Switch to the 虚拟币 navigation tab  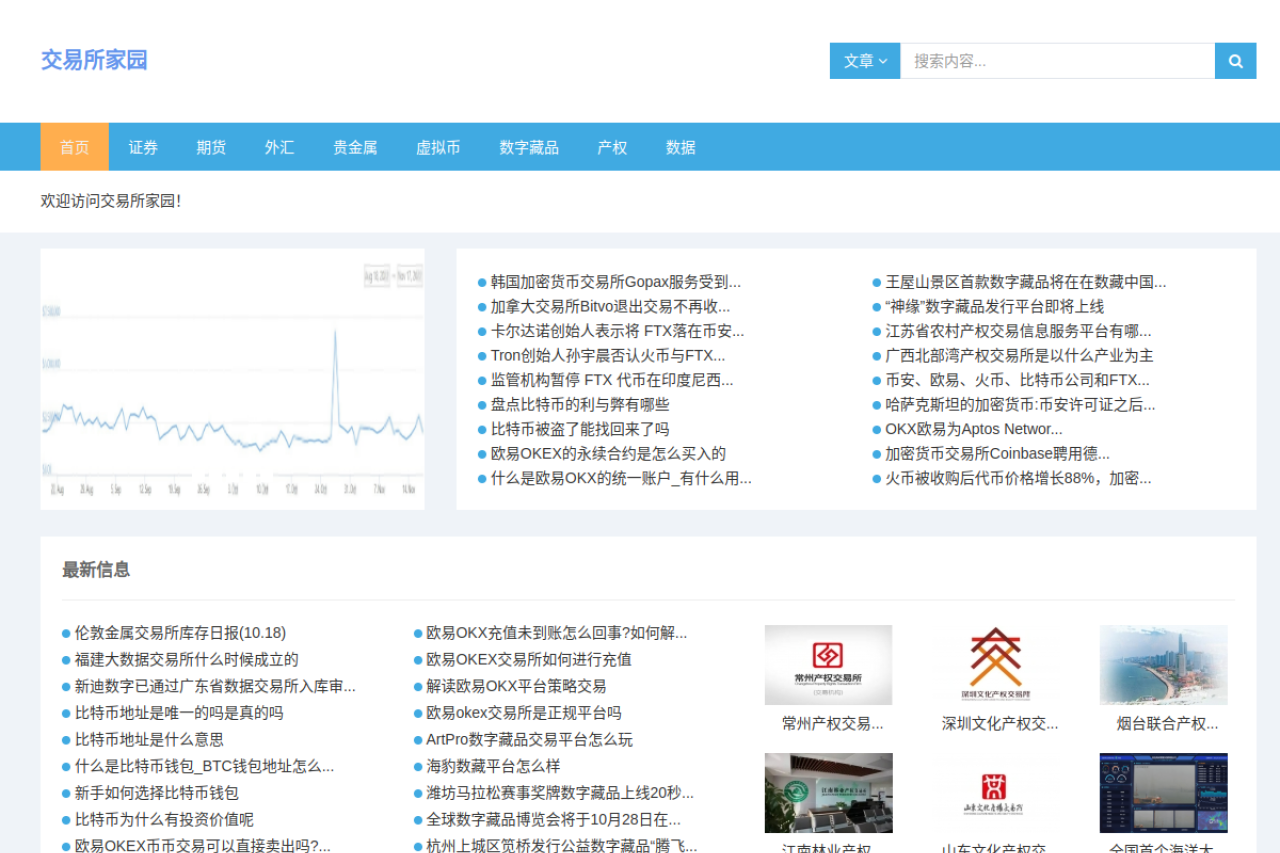(x=438, y=147)
